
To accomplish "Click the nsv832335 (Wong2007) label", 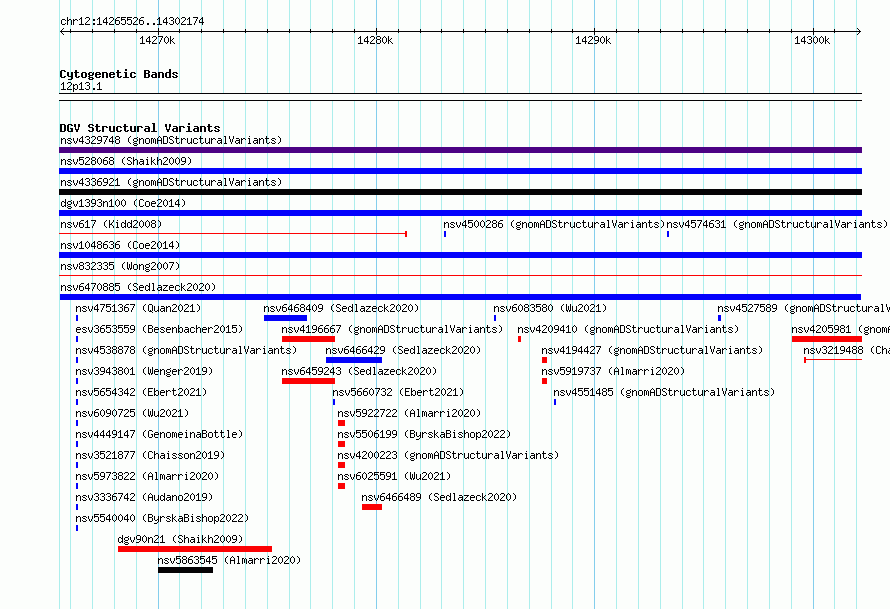I will pos(120,266).
